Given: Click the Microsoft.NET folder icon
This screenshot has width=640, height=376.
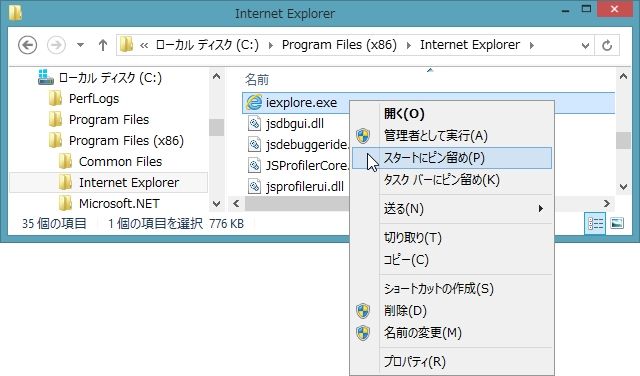Looking at the screenshot, I should coord(65,203).
